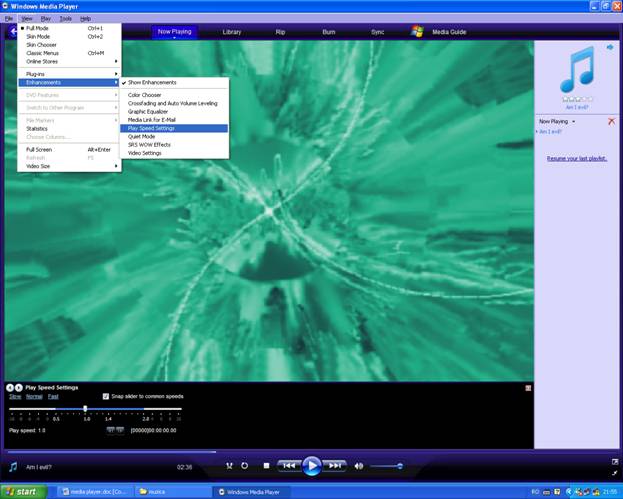This screenshot has width=623, height=499.
Task: Choose Color Chooser enhancement
Action: point(174,95)
